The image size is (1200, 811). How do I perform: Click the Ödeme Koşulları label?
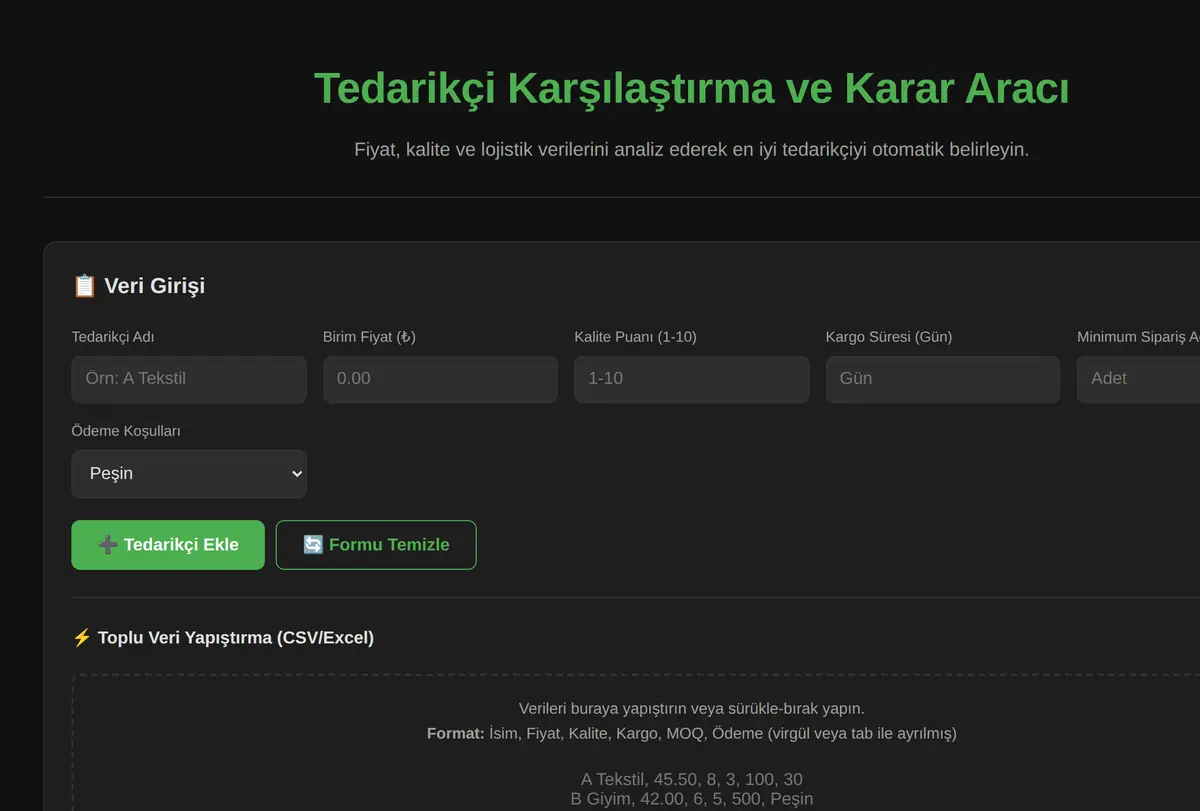(x=126, y=431)
